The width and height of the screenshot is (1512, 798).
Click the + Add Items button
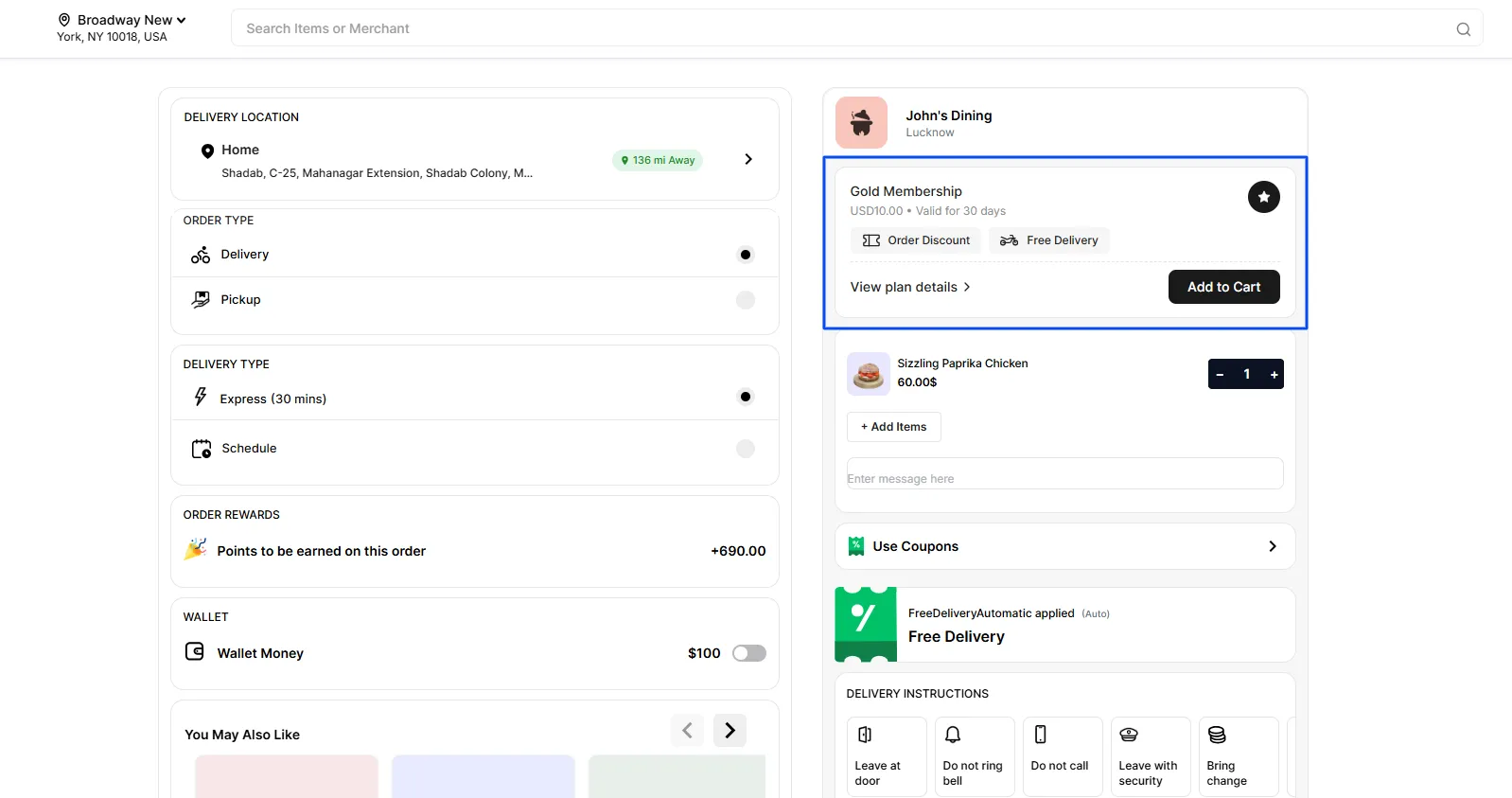click(x=894, y=427)
